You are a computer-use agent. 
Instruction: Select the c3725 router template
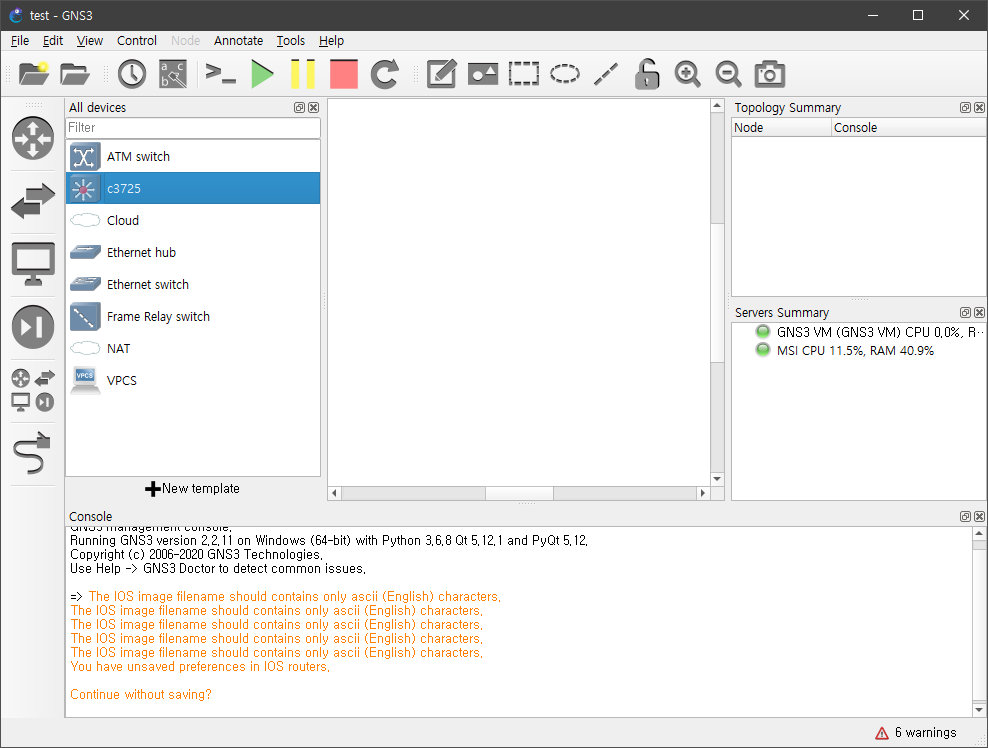(193, 188)
